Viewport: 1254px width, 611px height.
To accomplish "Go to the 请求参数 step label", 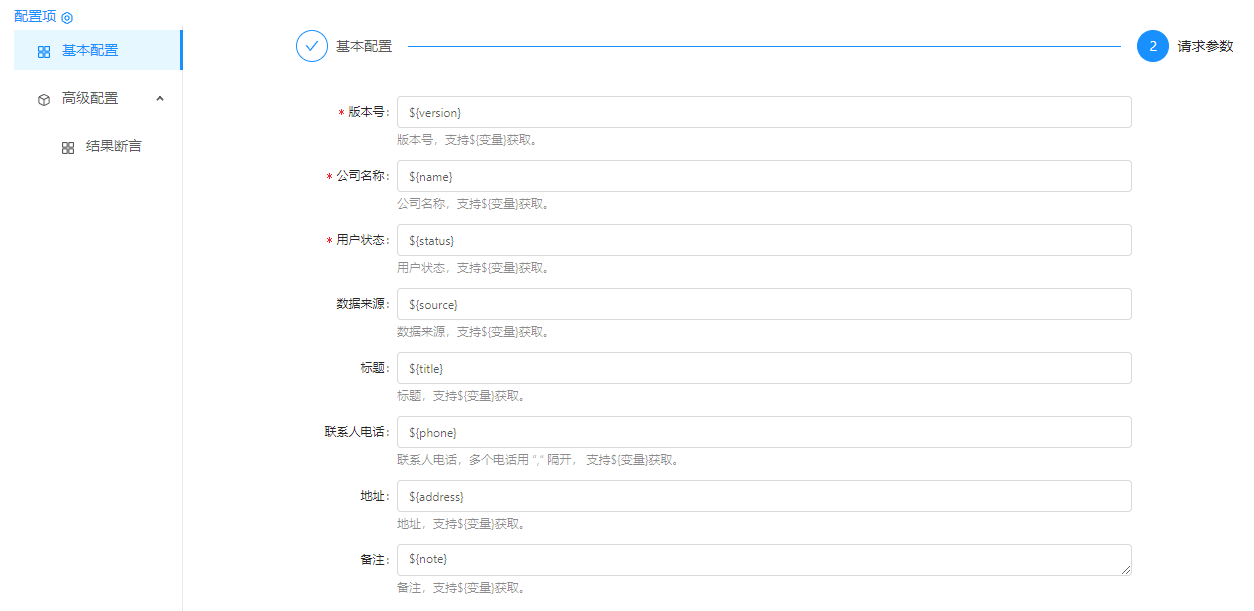I will 1205,46.
